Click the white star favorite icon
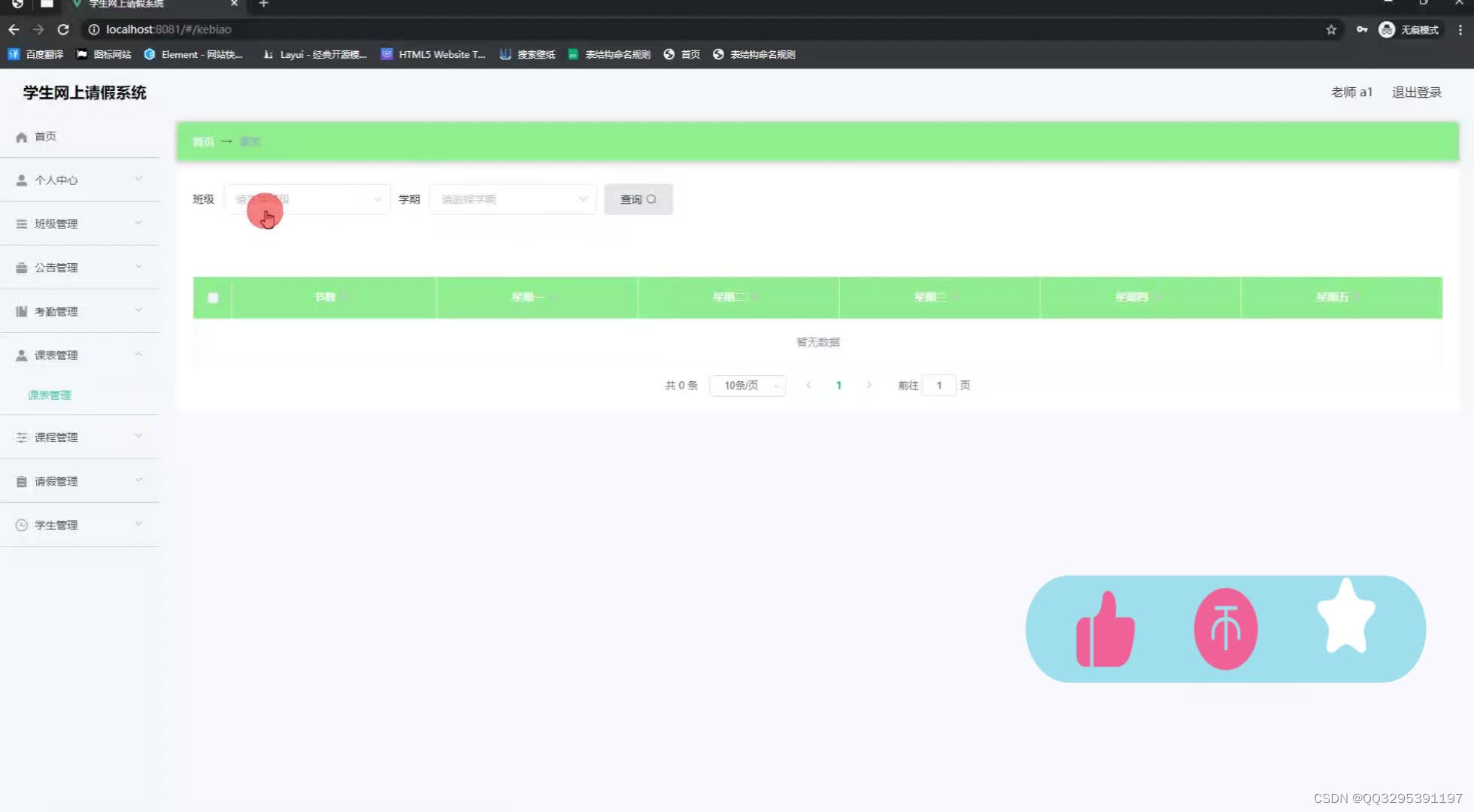Image resolution: width=1474 pixels, height=812 pixels. 1346,617
